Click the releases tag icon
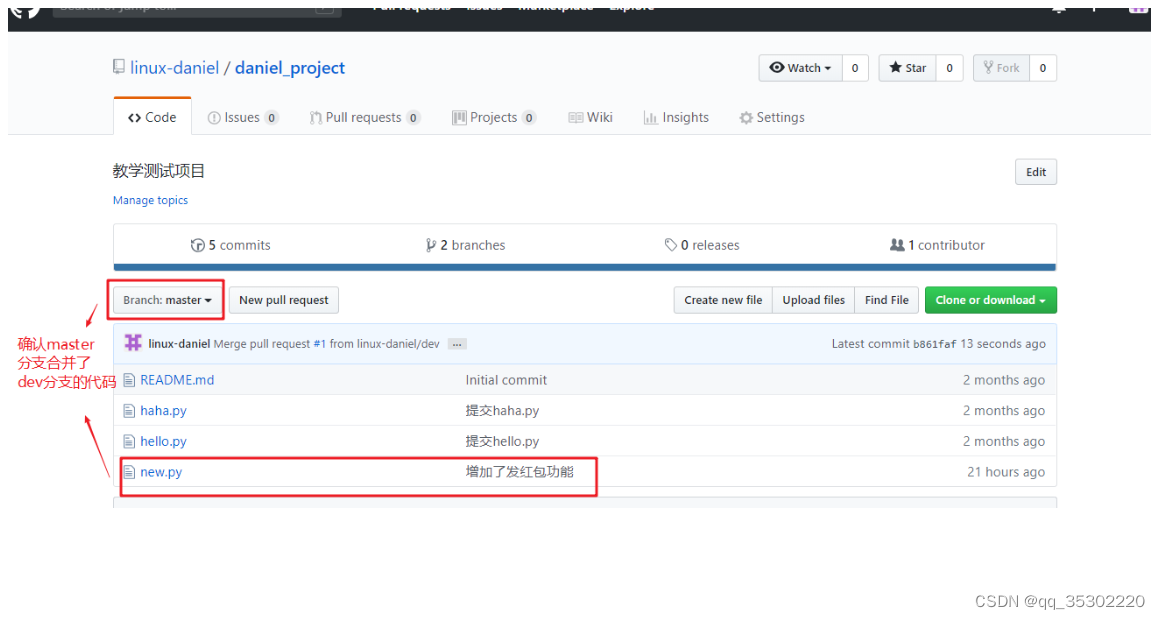This screenshot has height=619, width=1160. pyautogui.click(x=671, y=245)
